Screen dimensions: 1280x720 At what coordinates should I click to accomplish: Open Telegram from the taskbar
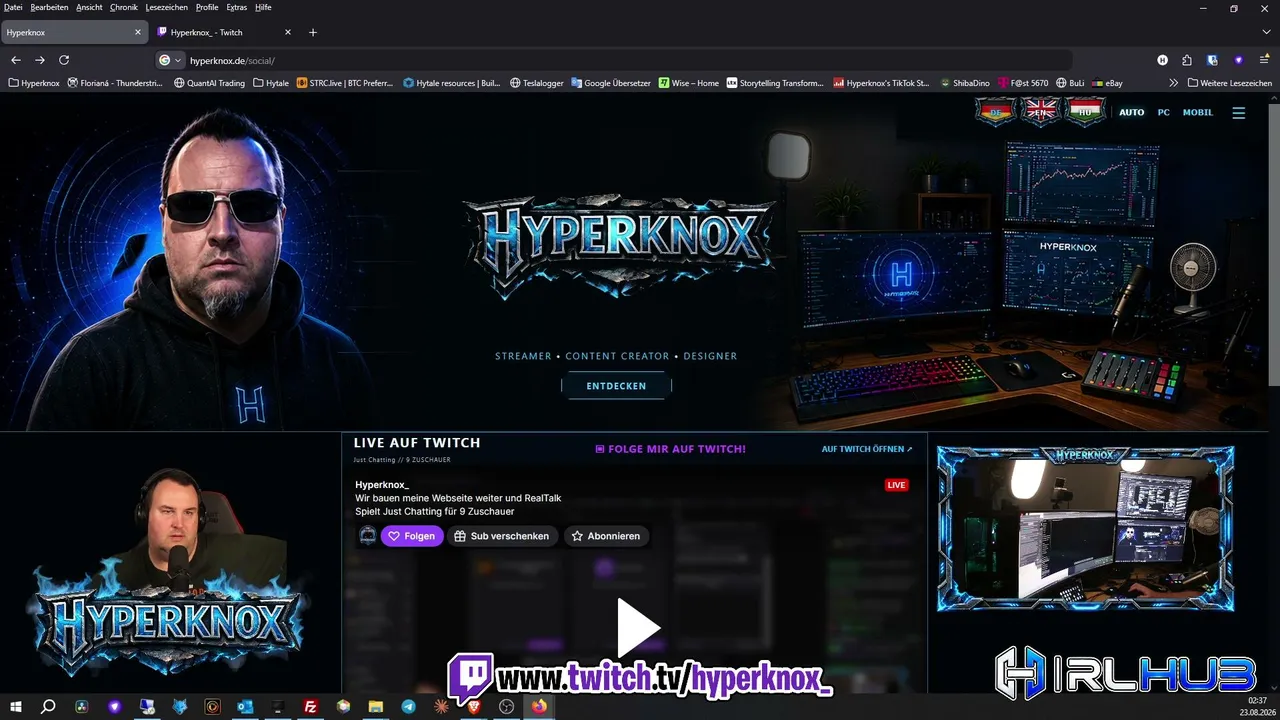click(x=409, y=707)
